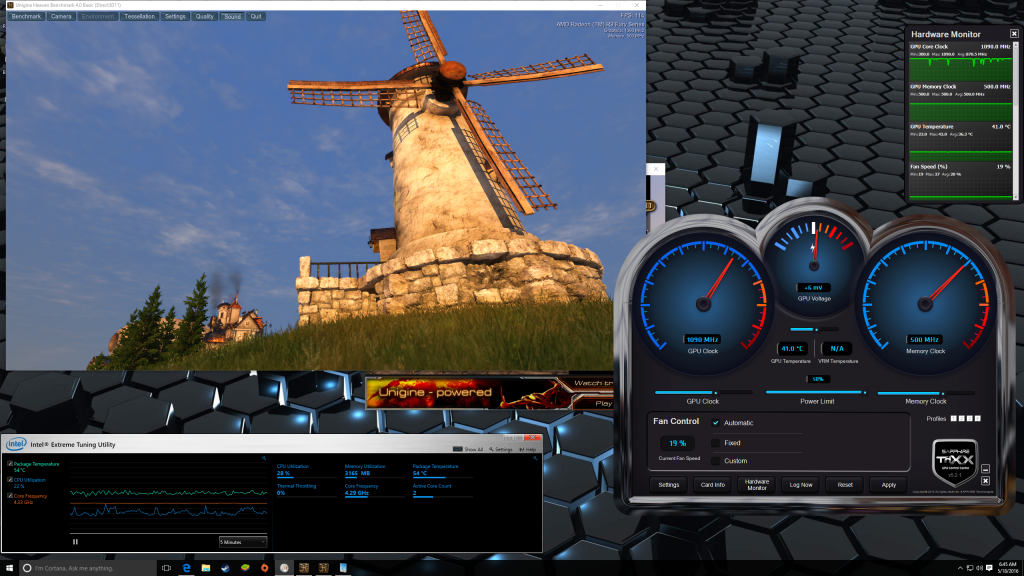Click the Sapphire TRIXX shield logo
Viewport: 1024px width, 576px height.
[955, 462]
